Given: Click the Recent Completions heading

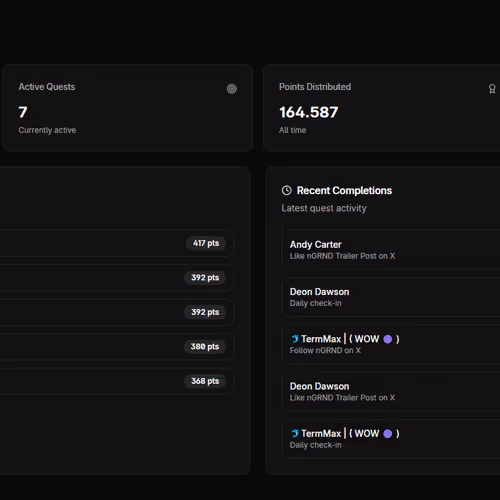Looking at the screenshot, I should pos(344,190).
